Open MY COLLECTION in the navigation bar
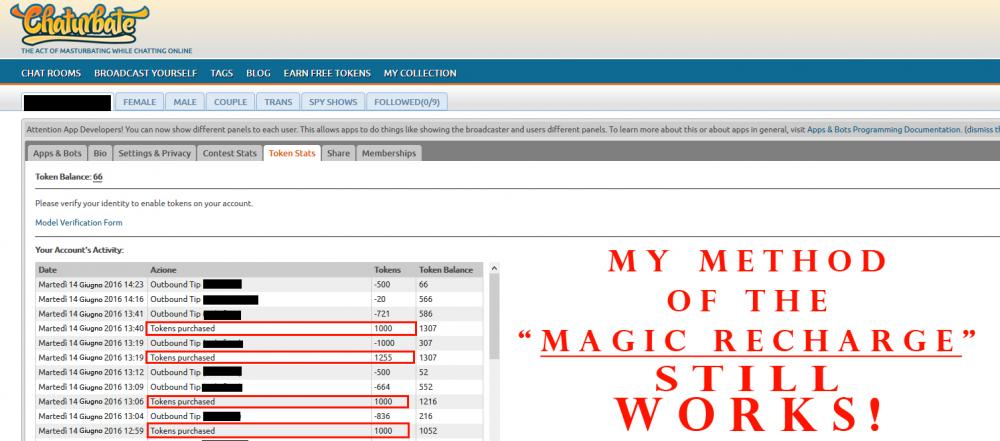 coord(420,73)
